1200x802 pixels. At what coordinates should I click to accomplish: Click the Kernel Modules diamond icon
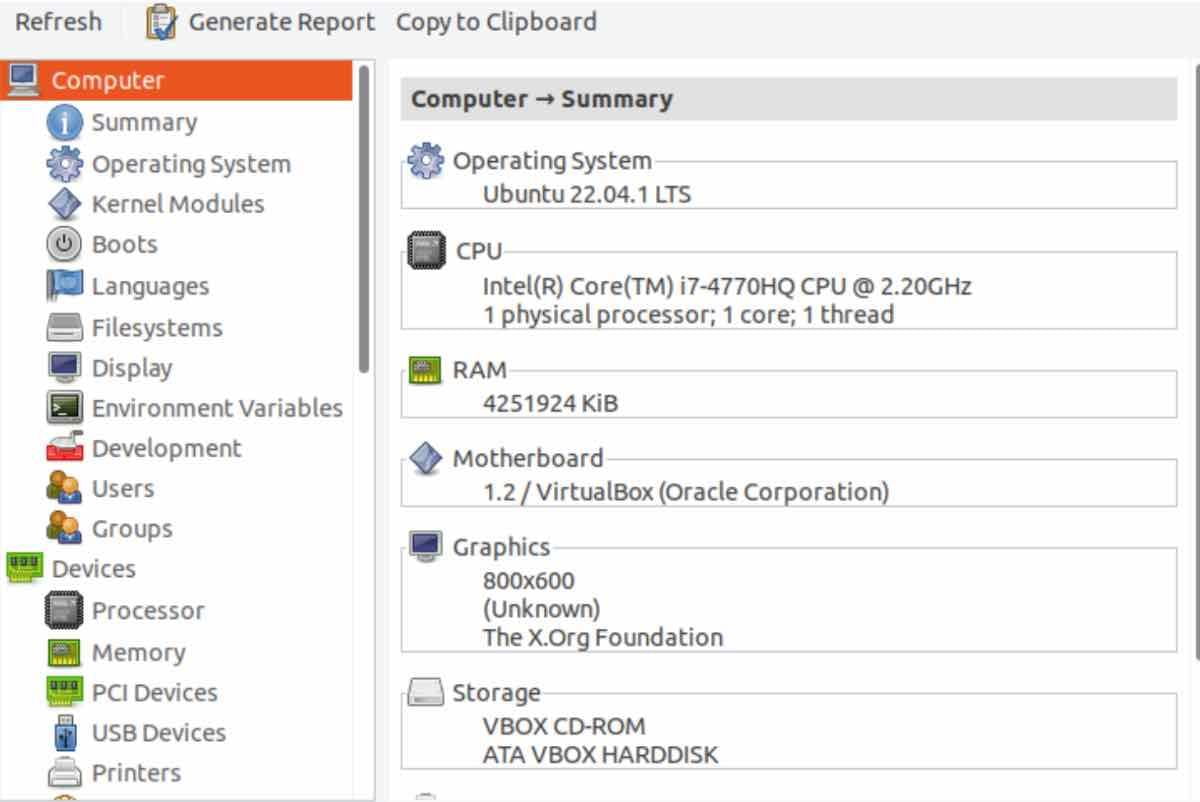64,203
